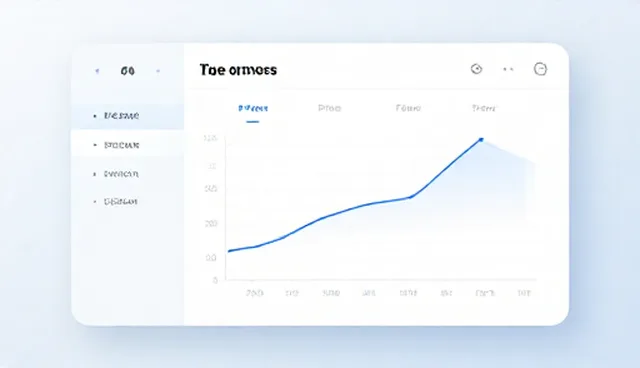Open the two-dot more options icon
This screenshot has height=368, width=640.
[x=508, y=69]
